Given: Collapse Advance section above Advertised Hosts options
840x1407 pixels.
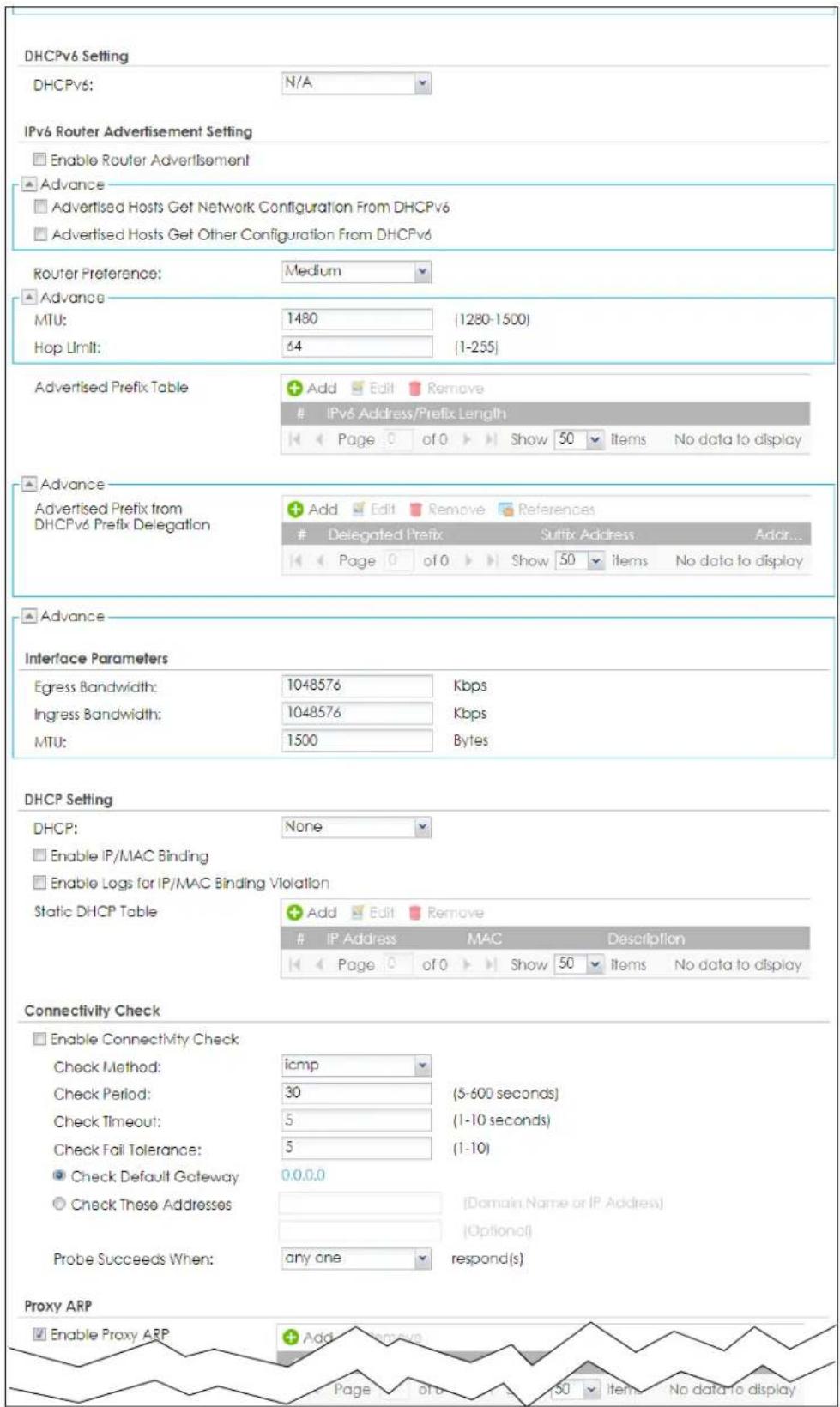Looking at the screenshot, I should [x=29, y=184].
